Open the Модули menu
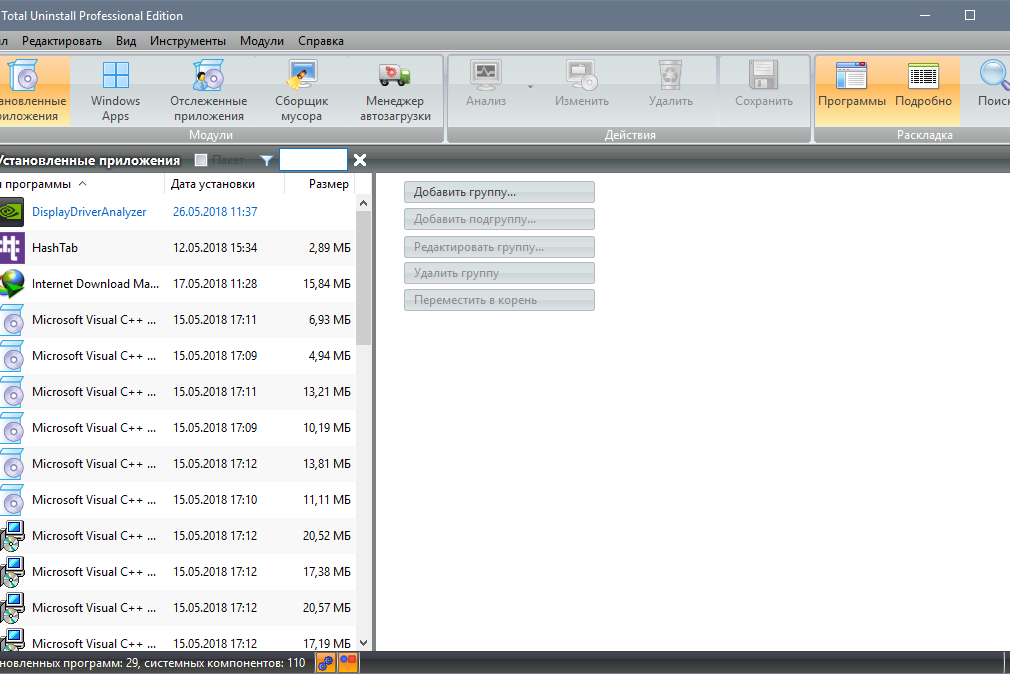1010x674 pixels. pos(262,41)
